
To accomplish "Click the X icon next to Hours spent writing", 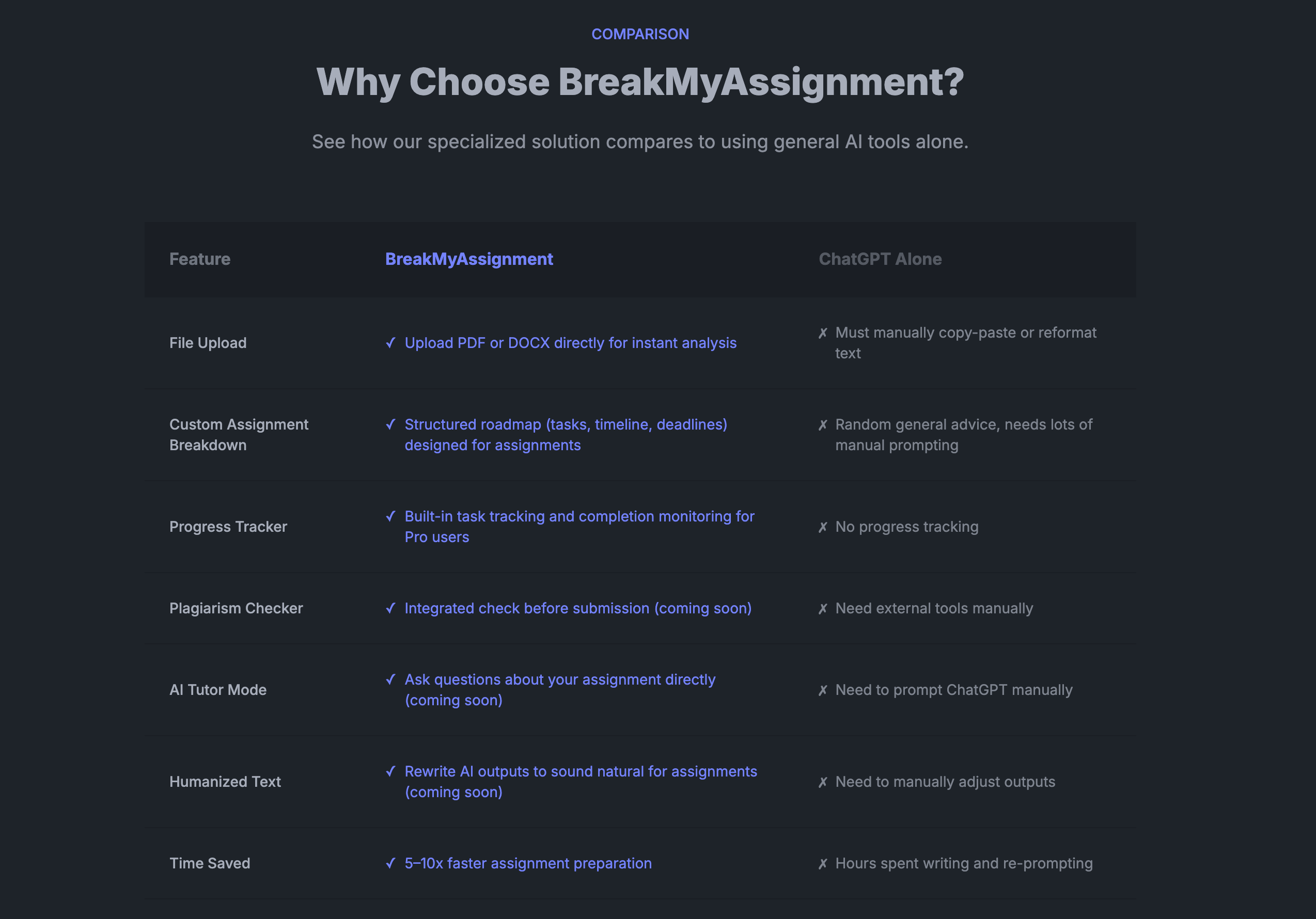I will (823, 863).
